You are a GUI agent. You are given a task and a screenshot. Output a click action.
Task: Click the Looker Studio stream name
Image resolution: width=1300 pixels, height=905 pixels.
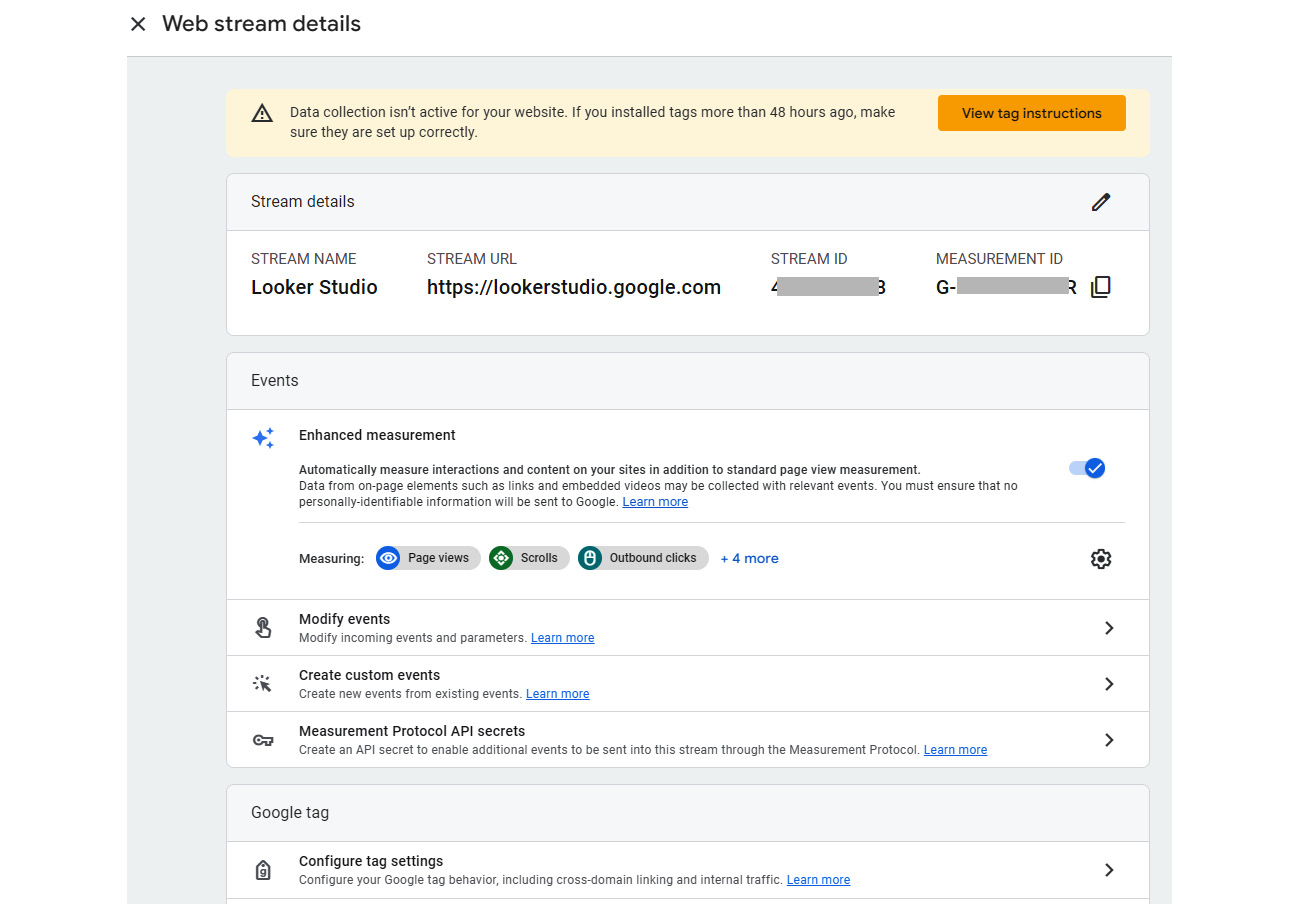pyautogui.click(x=314, y=287)
